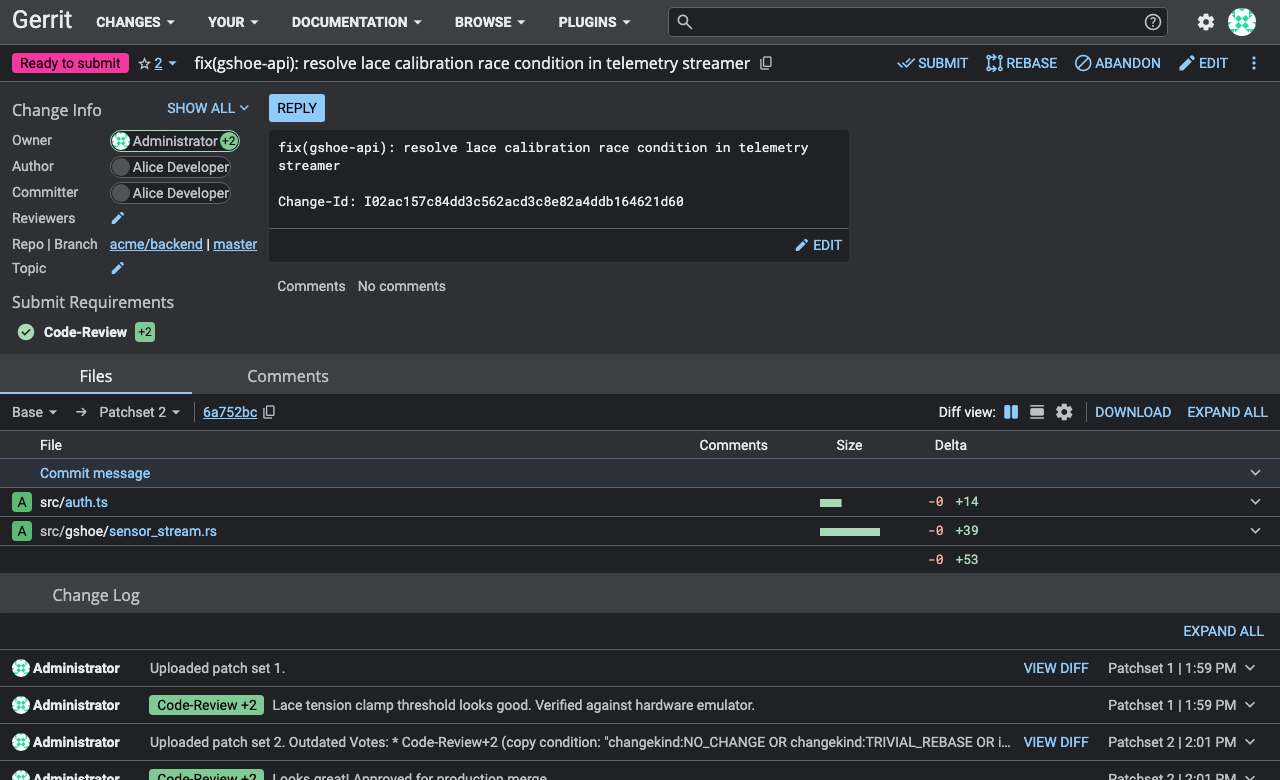Screen dimensions: 1280x780
Task: Submit the change
Action: pos(933,63)
